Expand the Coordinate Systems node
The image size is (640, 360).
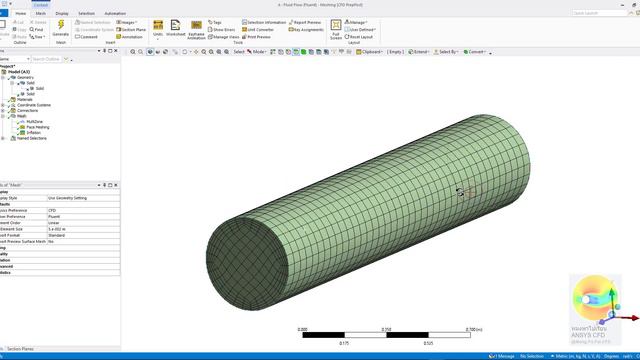[3, 105]
